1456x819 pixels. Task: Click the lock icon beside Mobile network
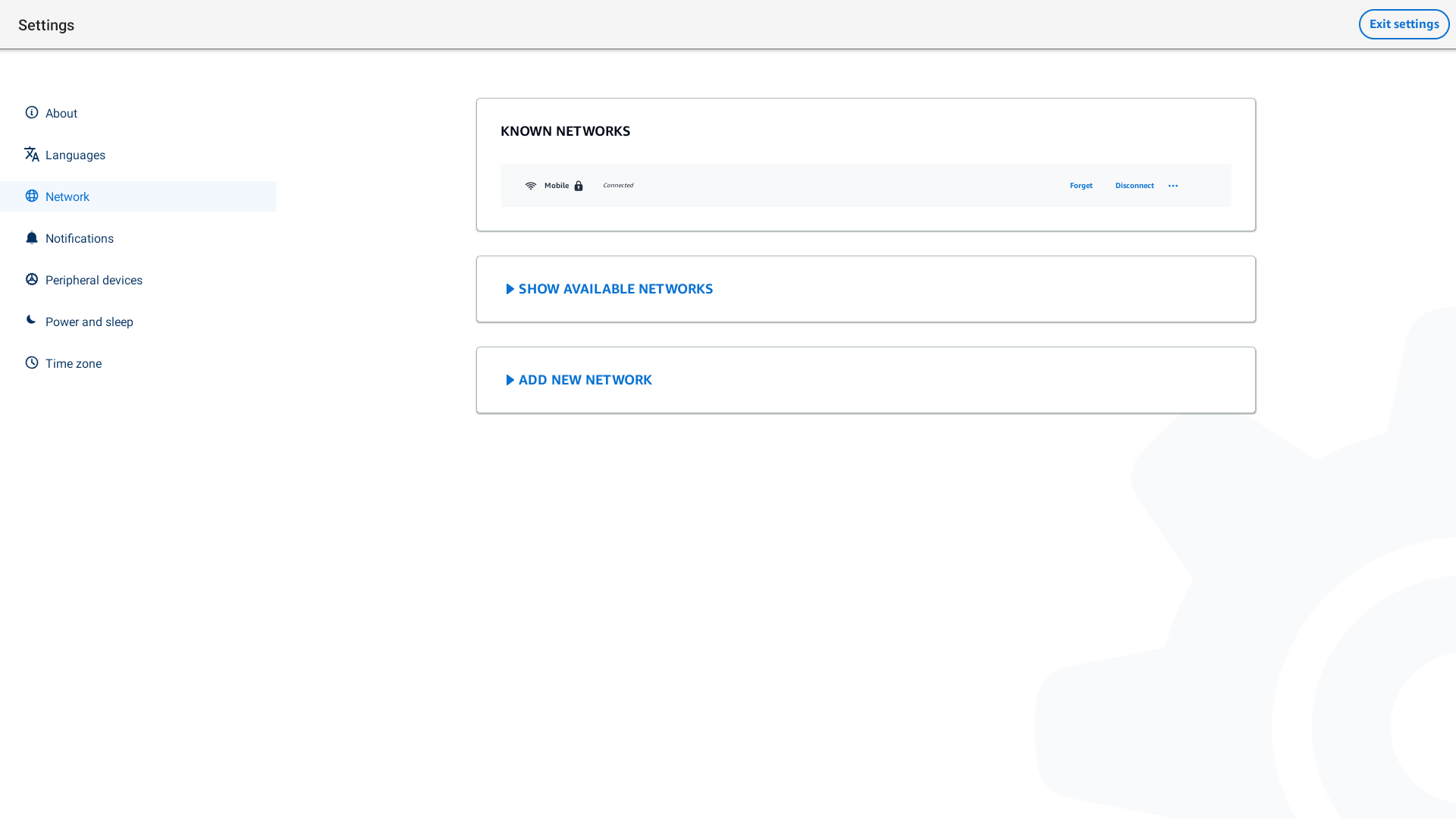click(x=579, y=186)
